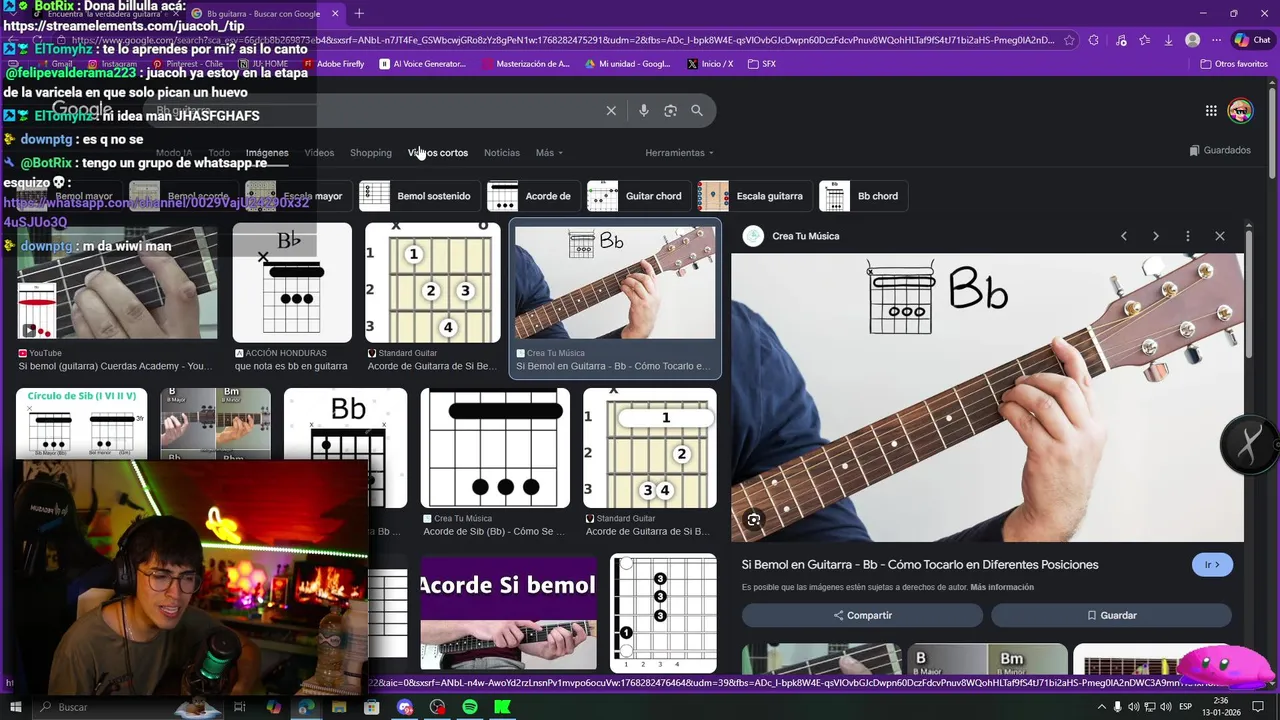Open Standard Guitar Si Bemol chord diagram thumbnail
The image size is (1280, 720).
pos(432,283)
